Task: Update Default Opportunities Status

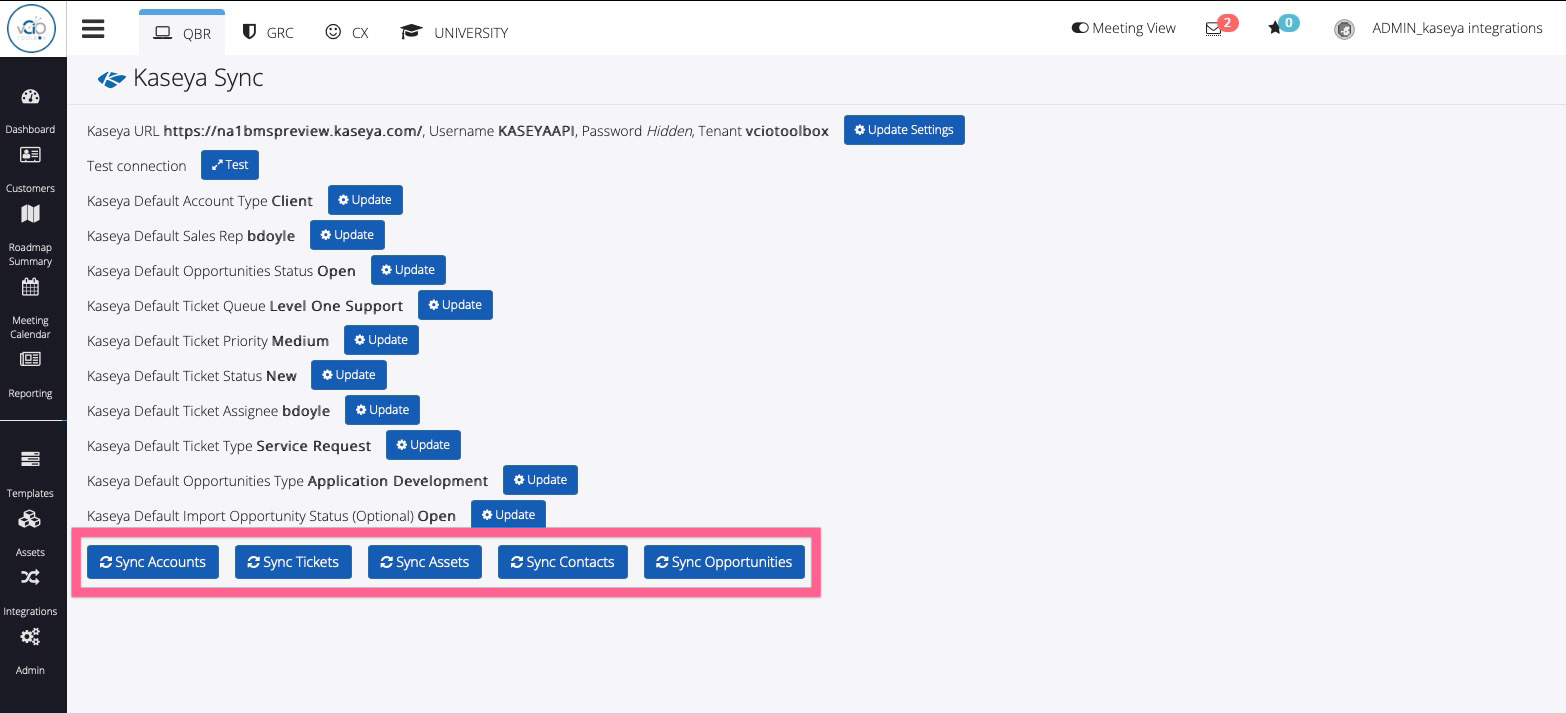Action: [x=408, y=270]
